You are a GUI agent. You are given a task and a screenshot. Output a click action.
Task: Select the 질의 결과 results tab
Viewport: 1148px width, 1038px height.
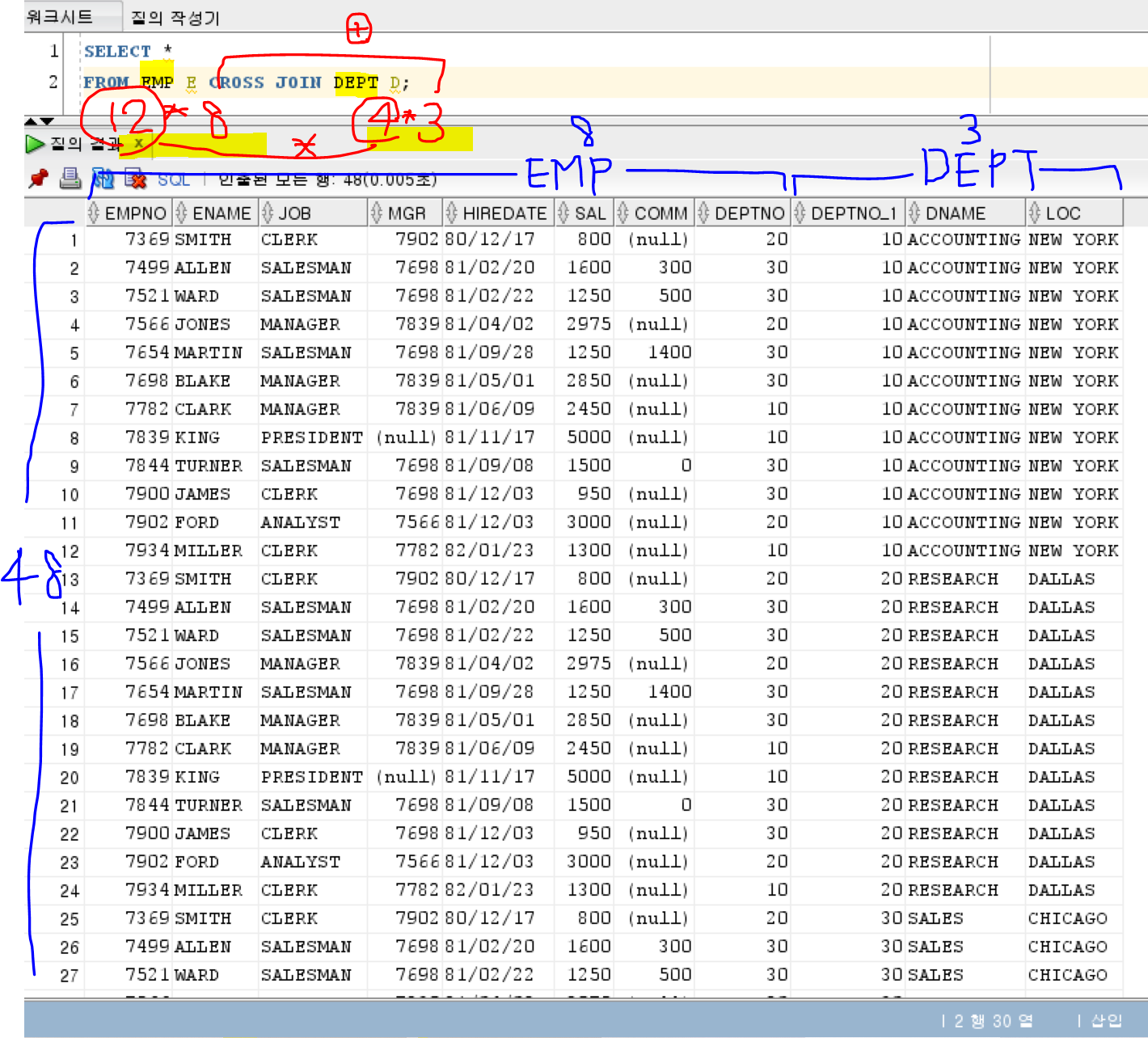85,144
